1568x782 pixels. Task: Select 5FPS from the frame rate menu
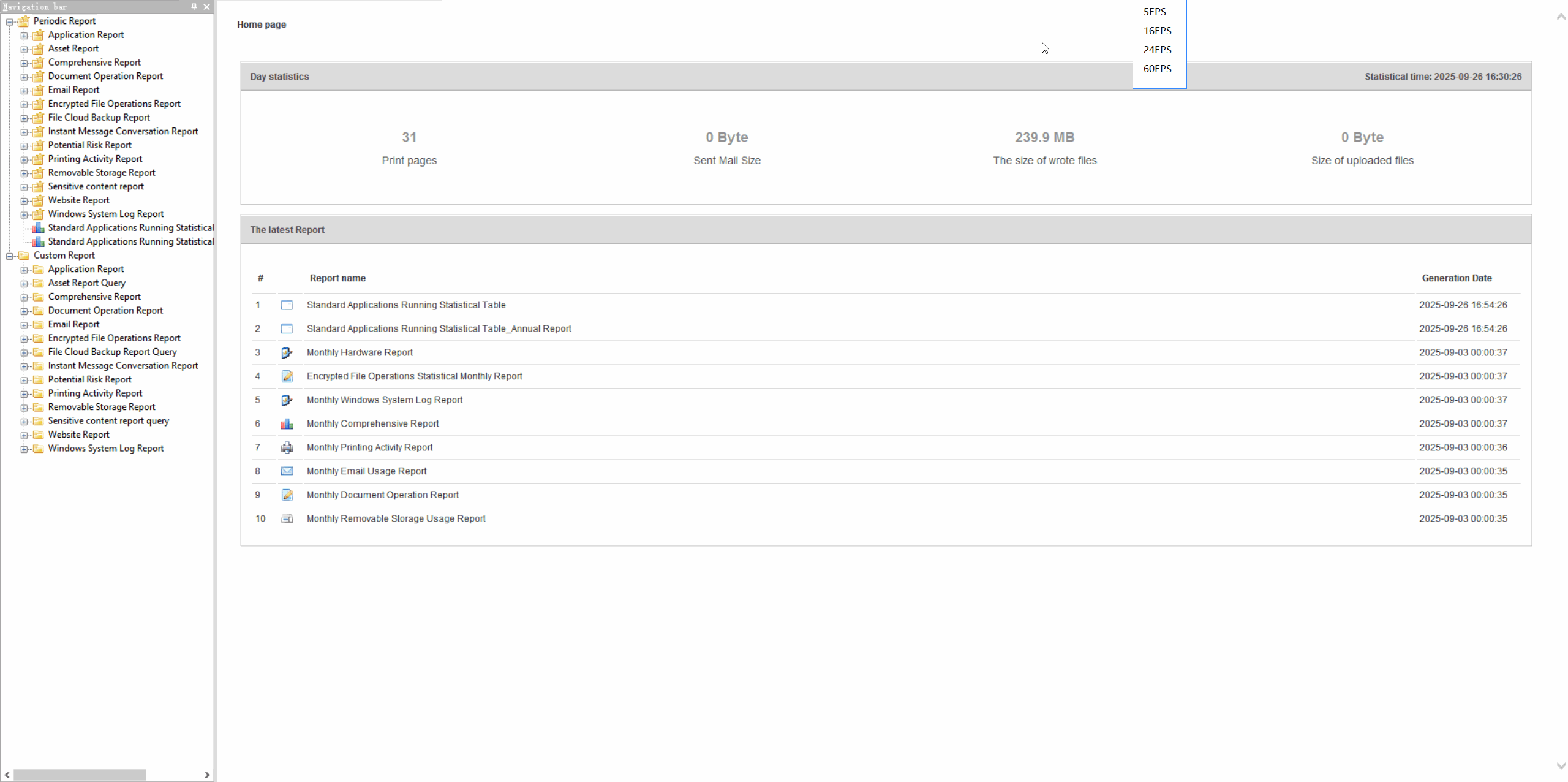[x=1154, y=11]
